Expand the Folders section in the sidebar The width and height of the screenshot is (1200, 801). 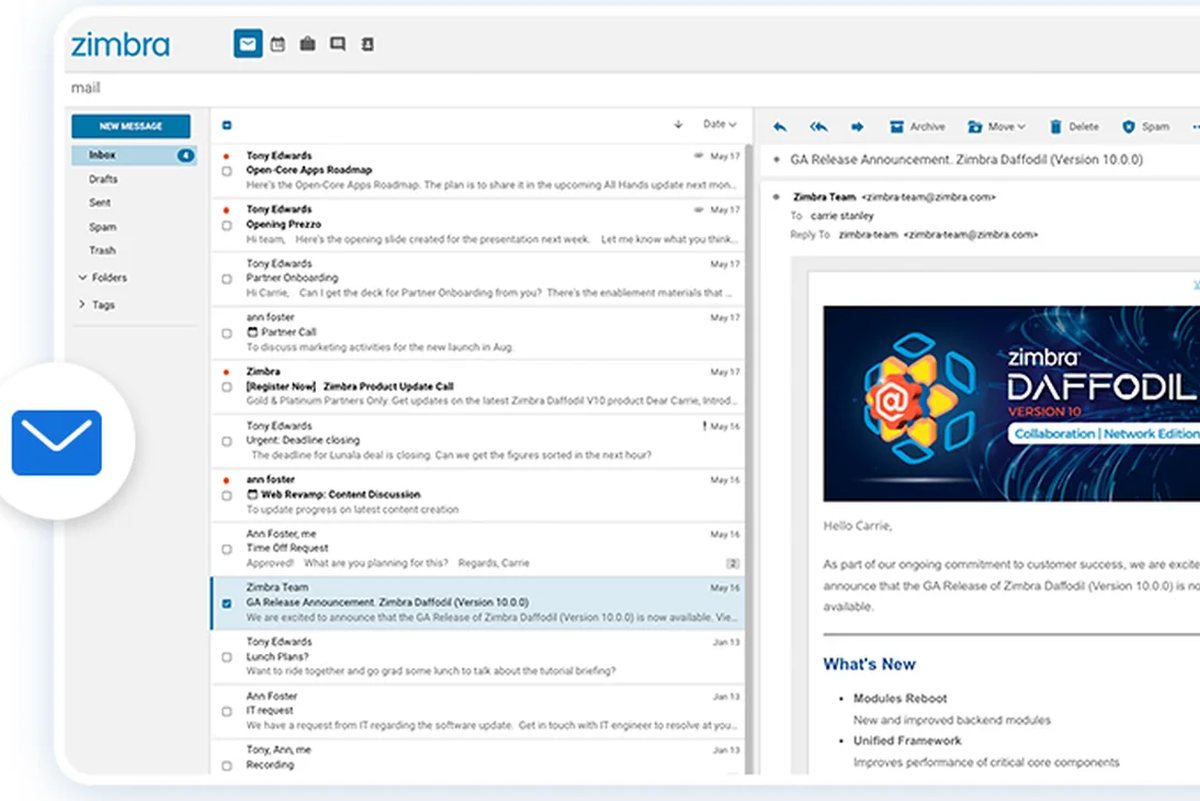102,278
